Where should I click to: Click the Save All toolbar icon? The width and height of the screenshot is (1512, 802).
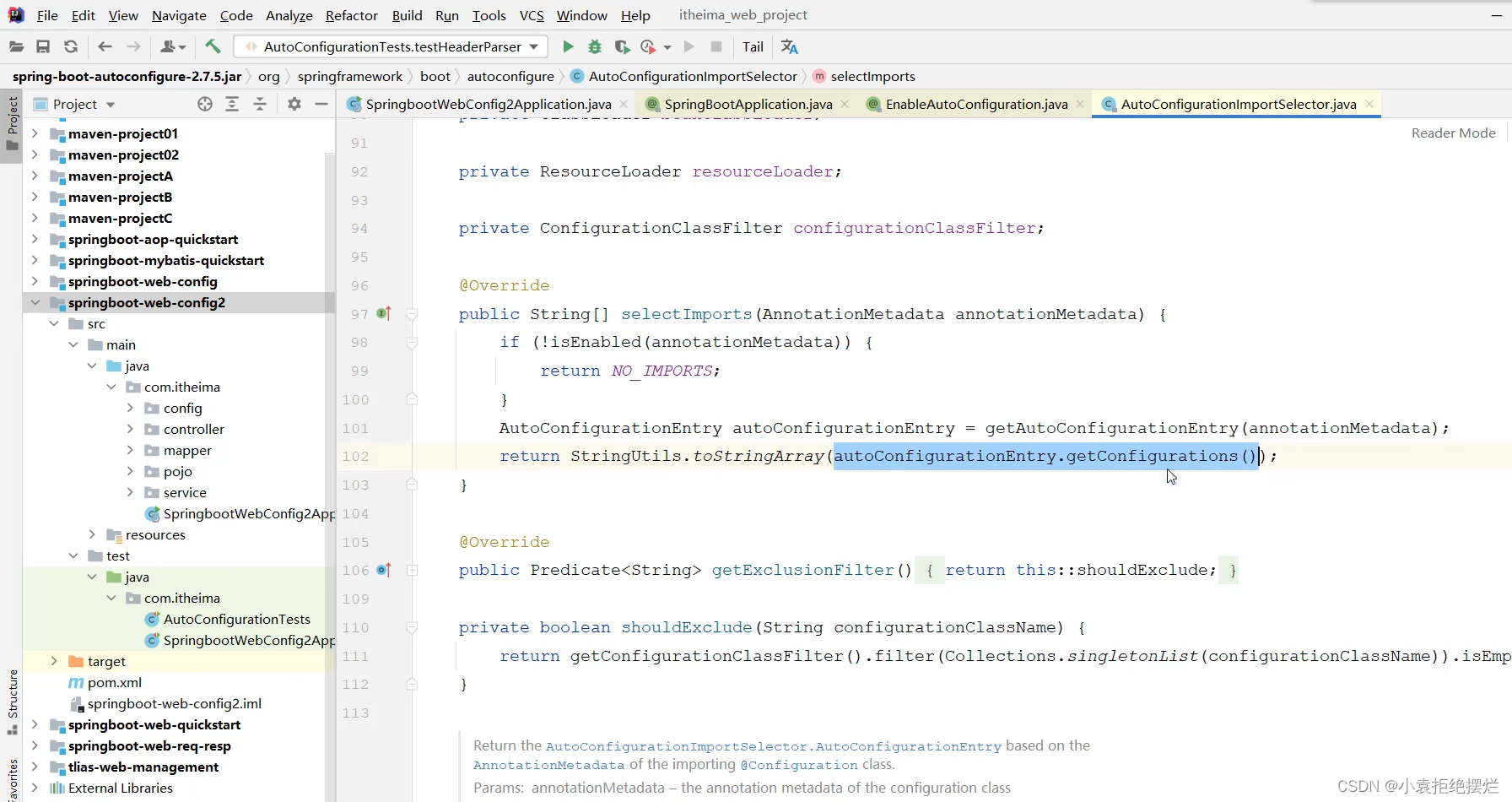(x=43, y=46)
